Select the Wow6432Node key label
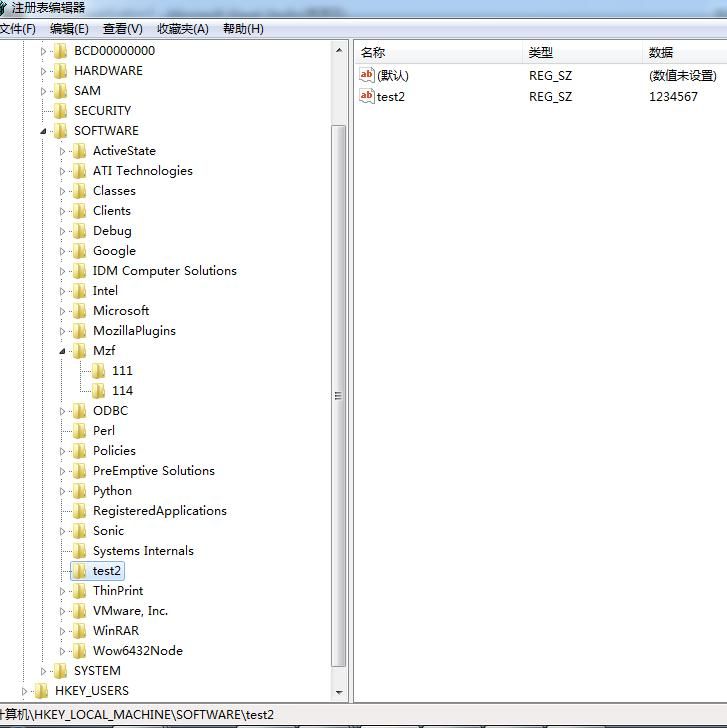 (x=138, y=650)
